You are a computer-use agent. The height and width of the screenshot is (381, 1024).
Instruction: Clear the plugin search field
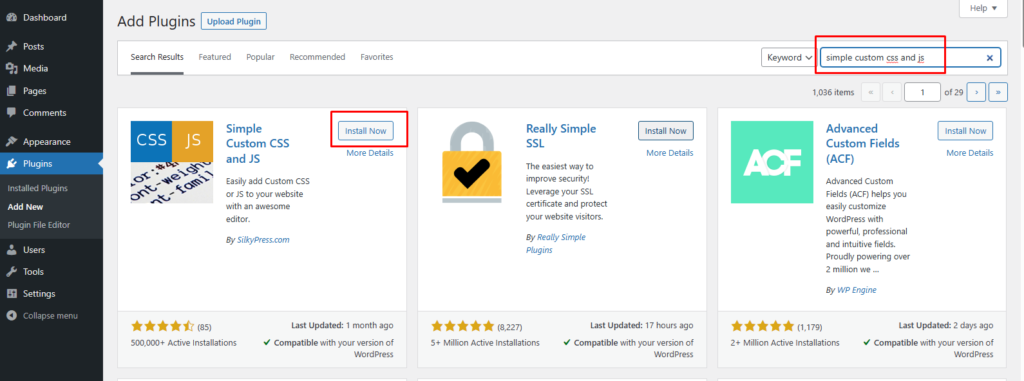[x=989, y=58]
